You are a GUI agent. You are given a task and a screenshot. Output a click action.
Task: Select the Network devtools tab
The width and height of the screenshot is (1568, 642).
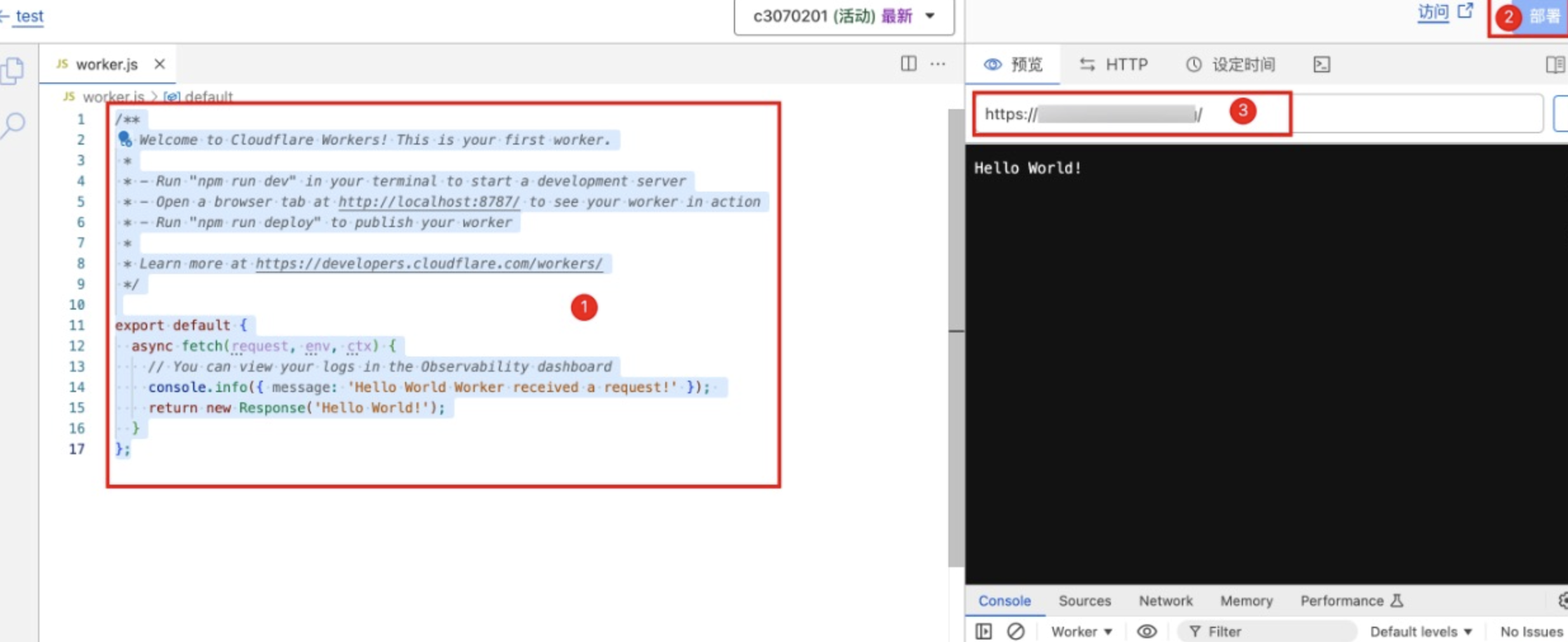(1166, 601)
